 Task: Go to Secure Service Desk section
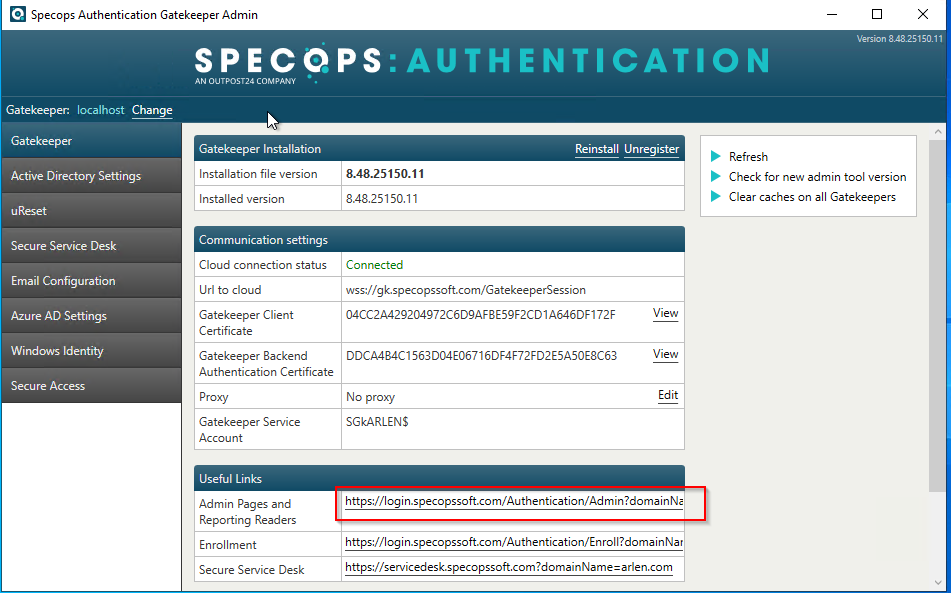(x=91, y=246)
